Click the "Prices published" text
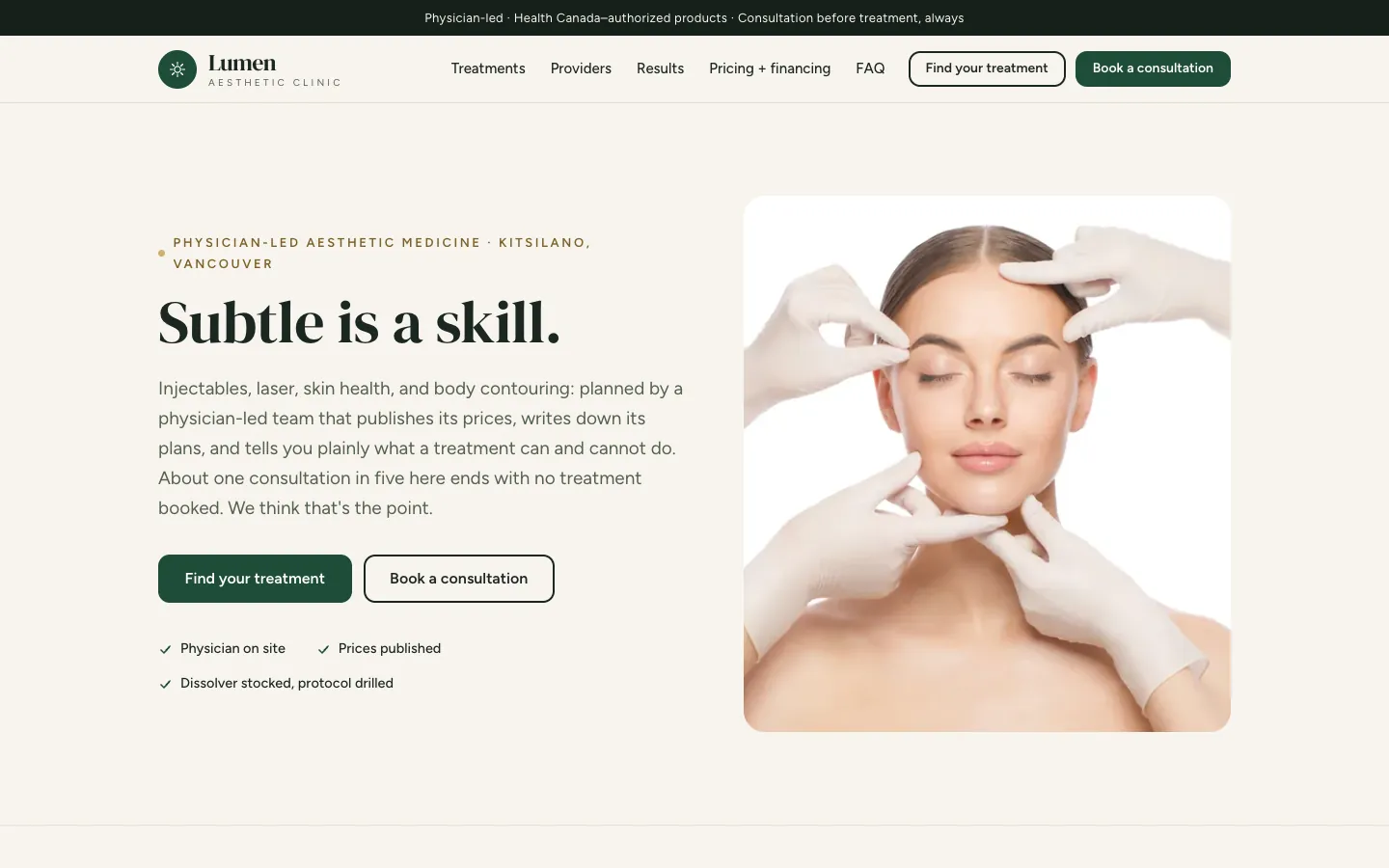Screen dimensions: 1389x868 [390, 649]
